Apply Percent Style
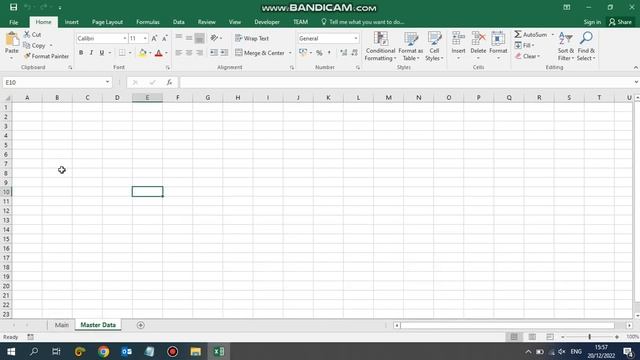 point(319,53)
